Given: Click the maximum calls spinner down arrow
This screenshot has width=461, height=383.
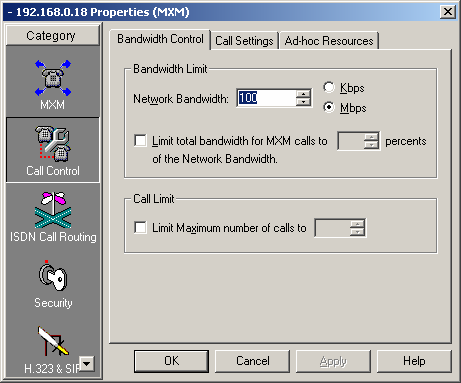Looking at the screenshot, I should pos(357,232).
